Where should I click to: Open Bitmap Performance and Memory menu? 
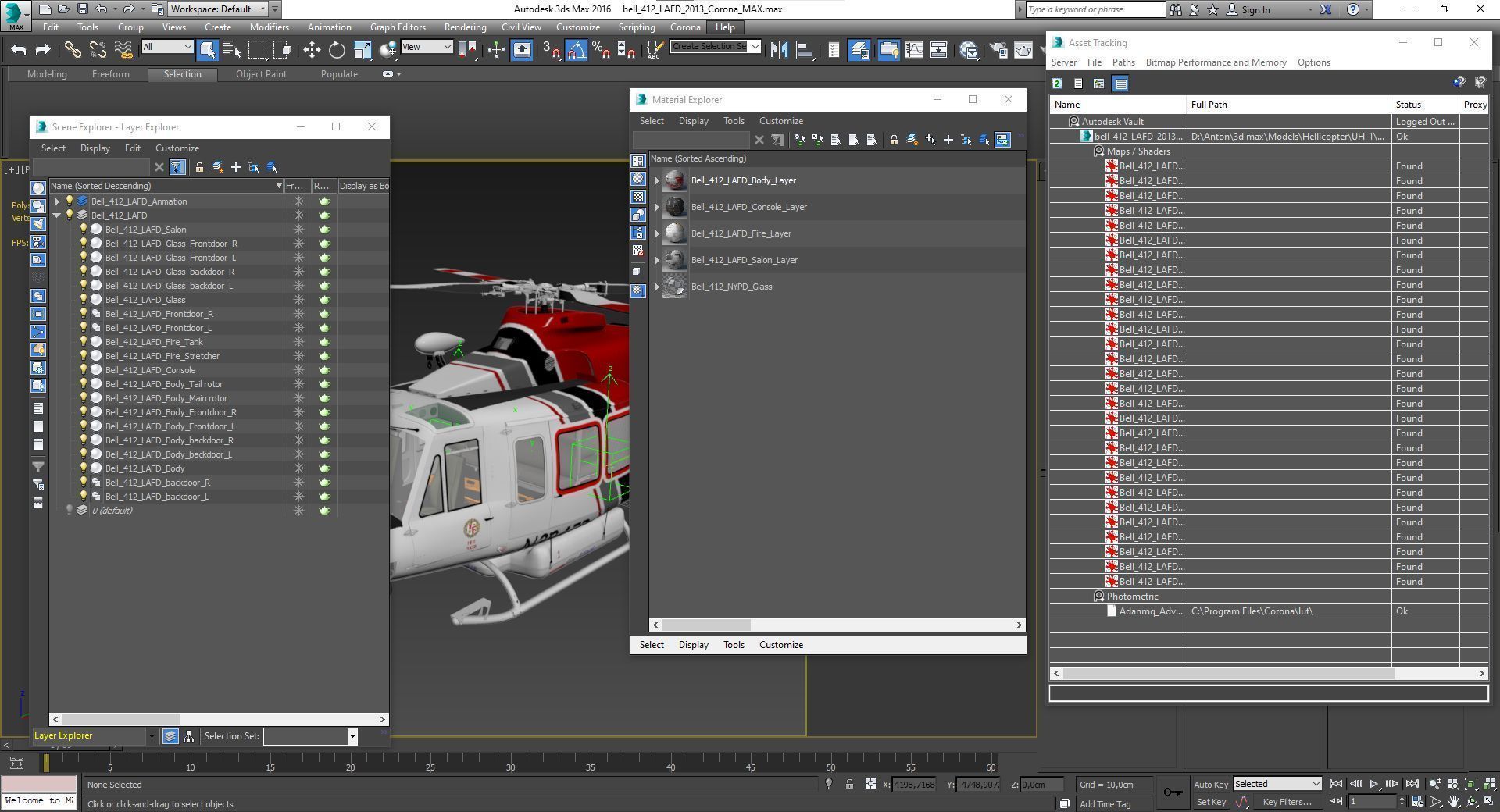[x=1216, y=62]
